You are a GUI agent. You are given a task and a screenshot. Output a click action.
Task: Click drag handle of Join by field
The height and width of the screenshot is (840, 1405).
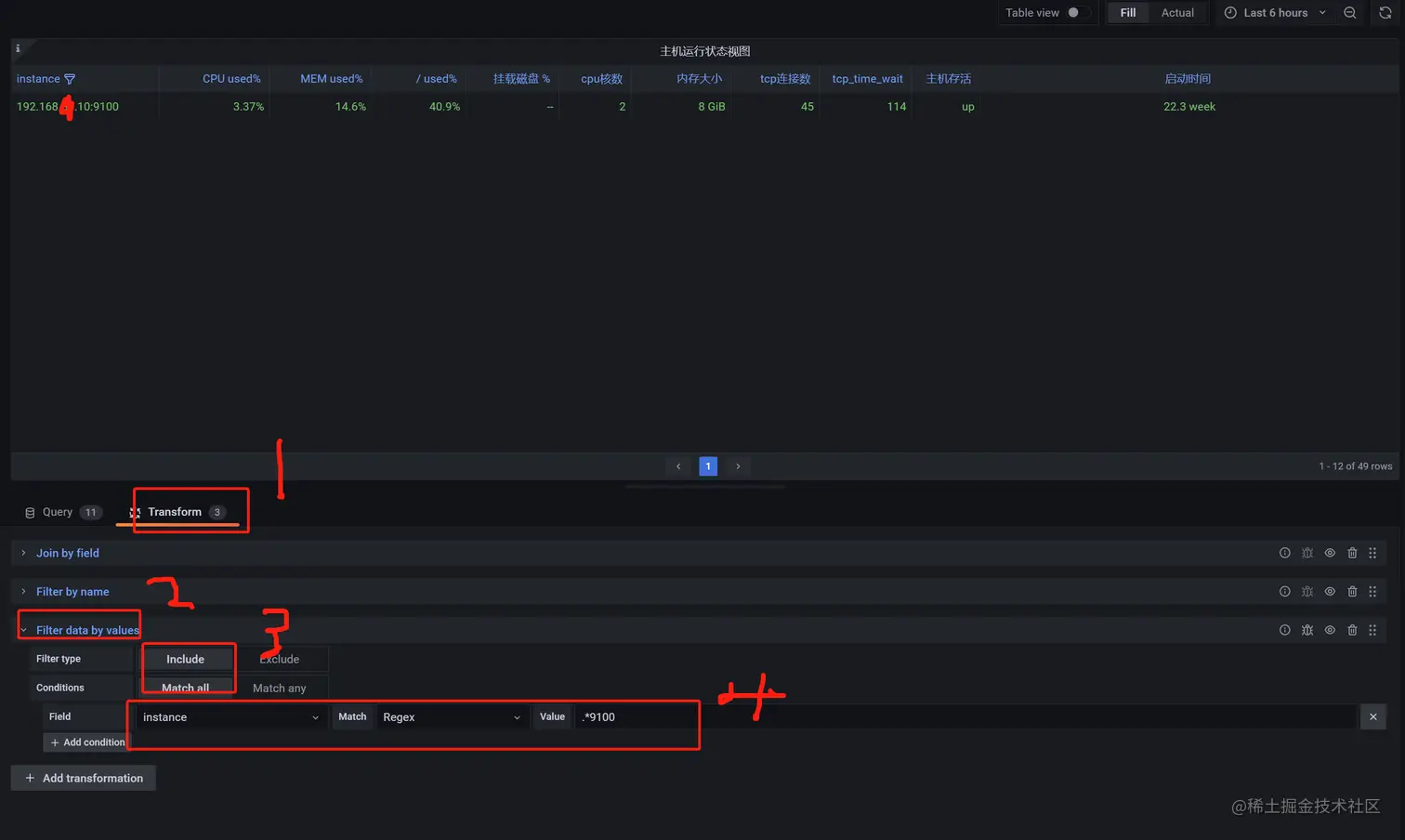pyautogui.click(x=1372, y=553)
